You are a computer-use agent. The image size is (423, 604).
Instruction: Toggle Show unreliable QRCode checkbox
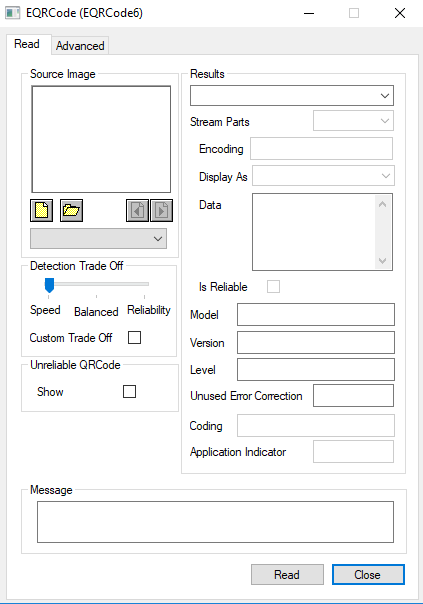pyautogui.click(x=129, y=391)
